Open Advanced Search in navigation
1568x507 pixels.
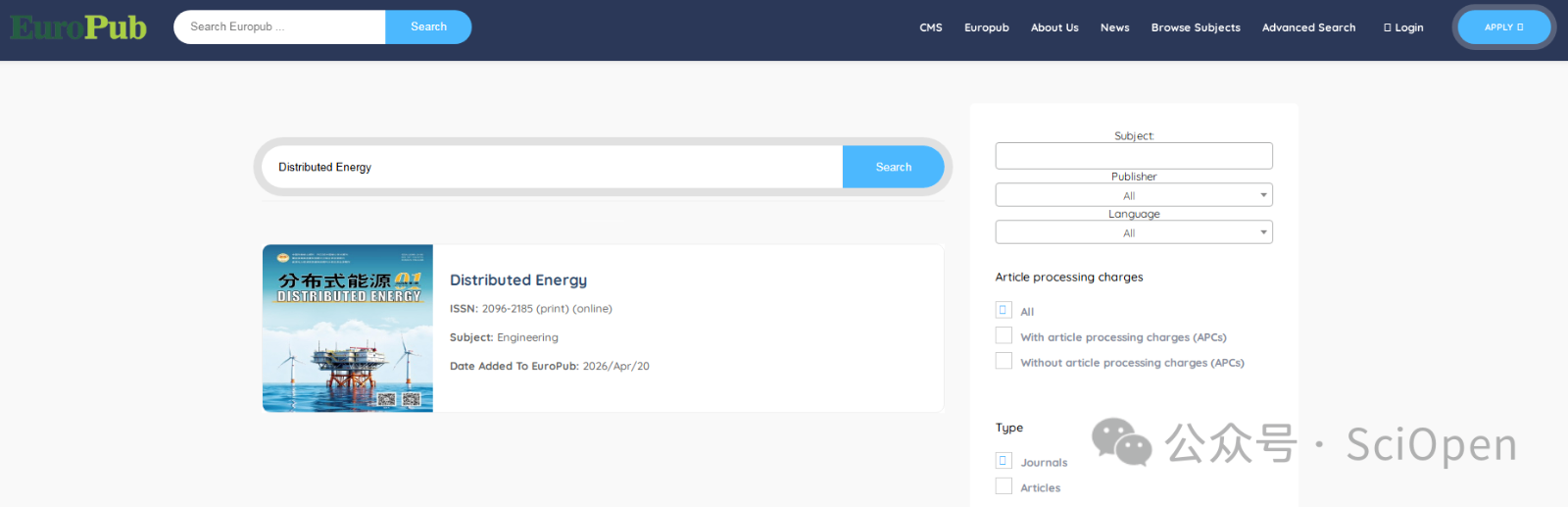point(1308,27)
